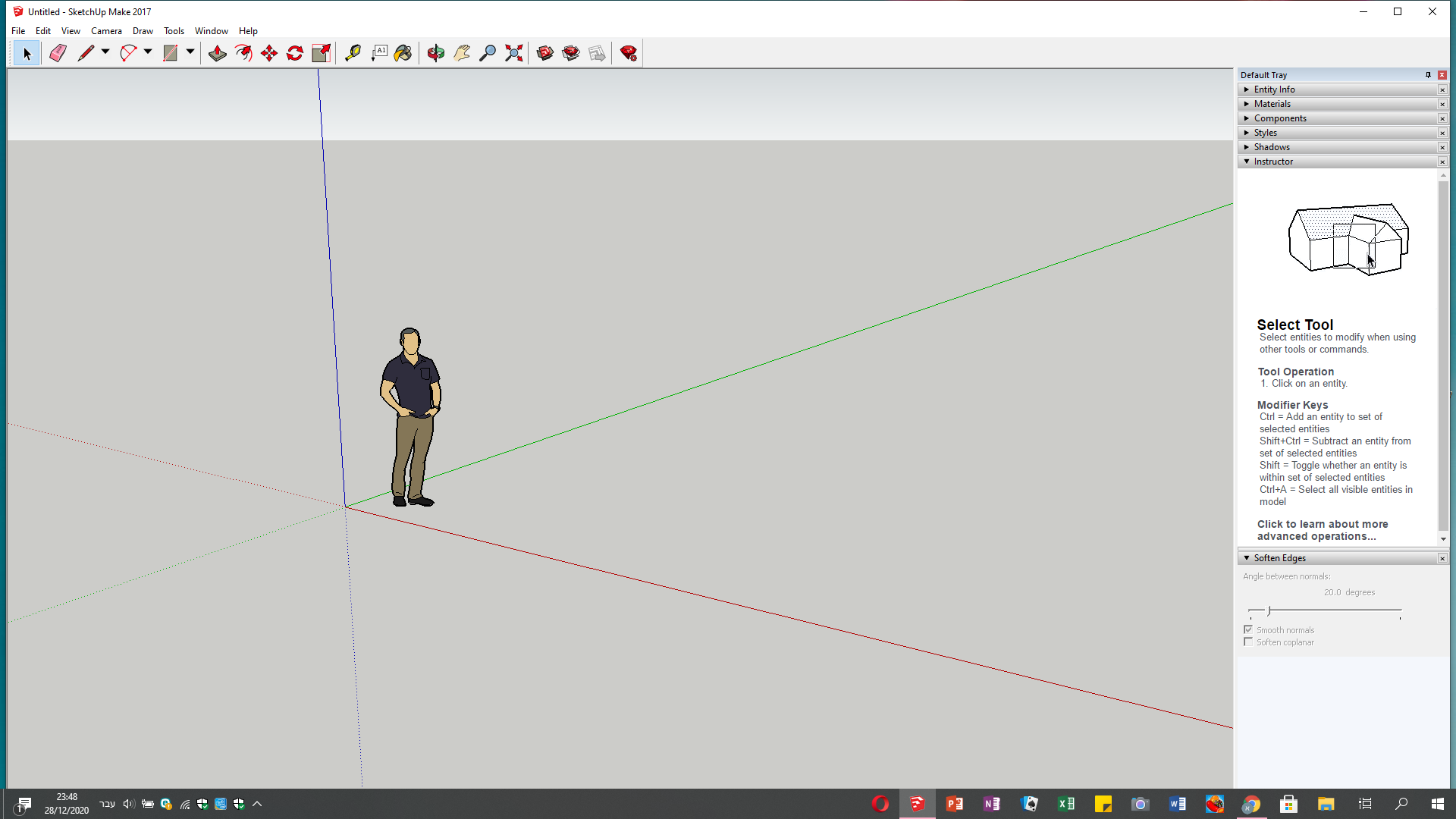The image size is (1456, 819).
Task: Expand the Materials panel
Action: tap(1272, 104)
